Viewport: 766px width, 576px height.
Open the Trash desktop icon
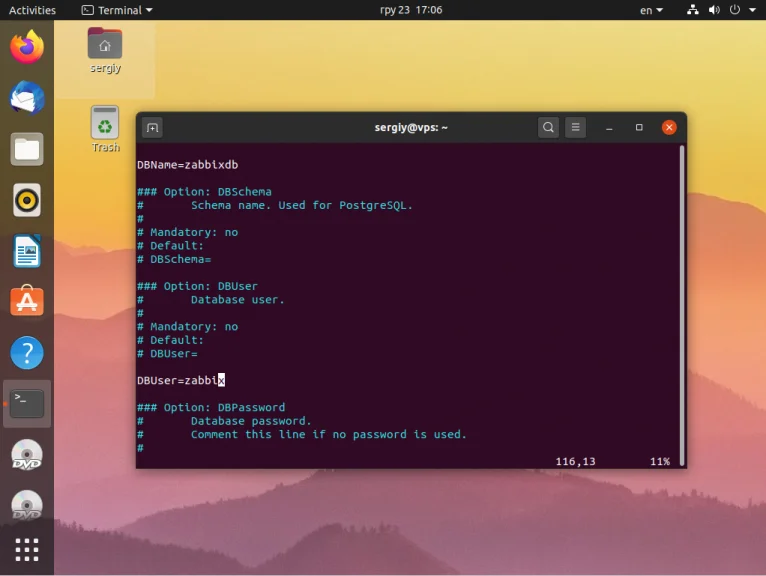click(105, 129)
